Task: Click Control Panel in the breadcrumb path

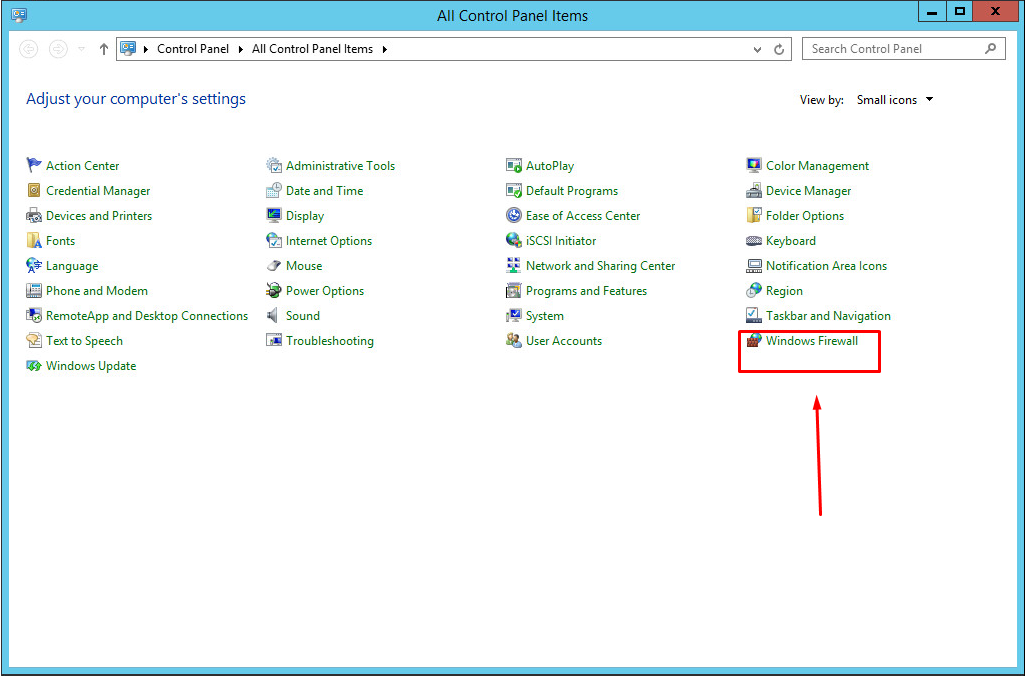Action: tap(192, 49)
